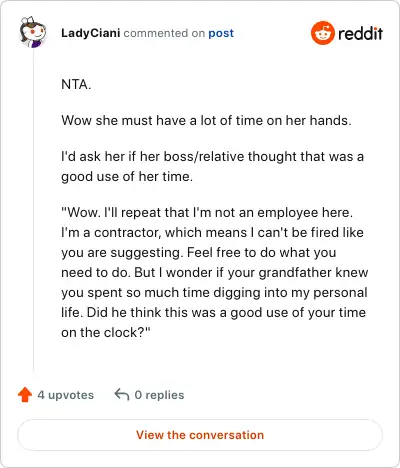Click the '0 replies' label
Viewport: 400px width, 468px height.
(x=159, y=395)
